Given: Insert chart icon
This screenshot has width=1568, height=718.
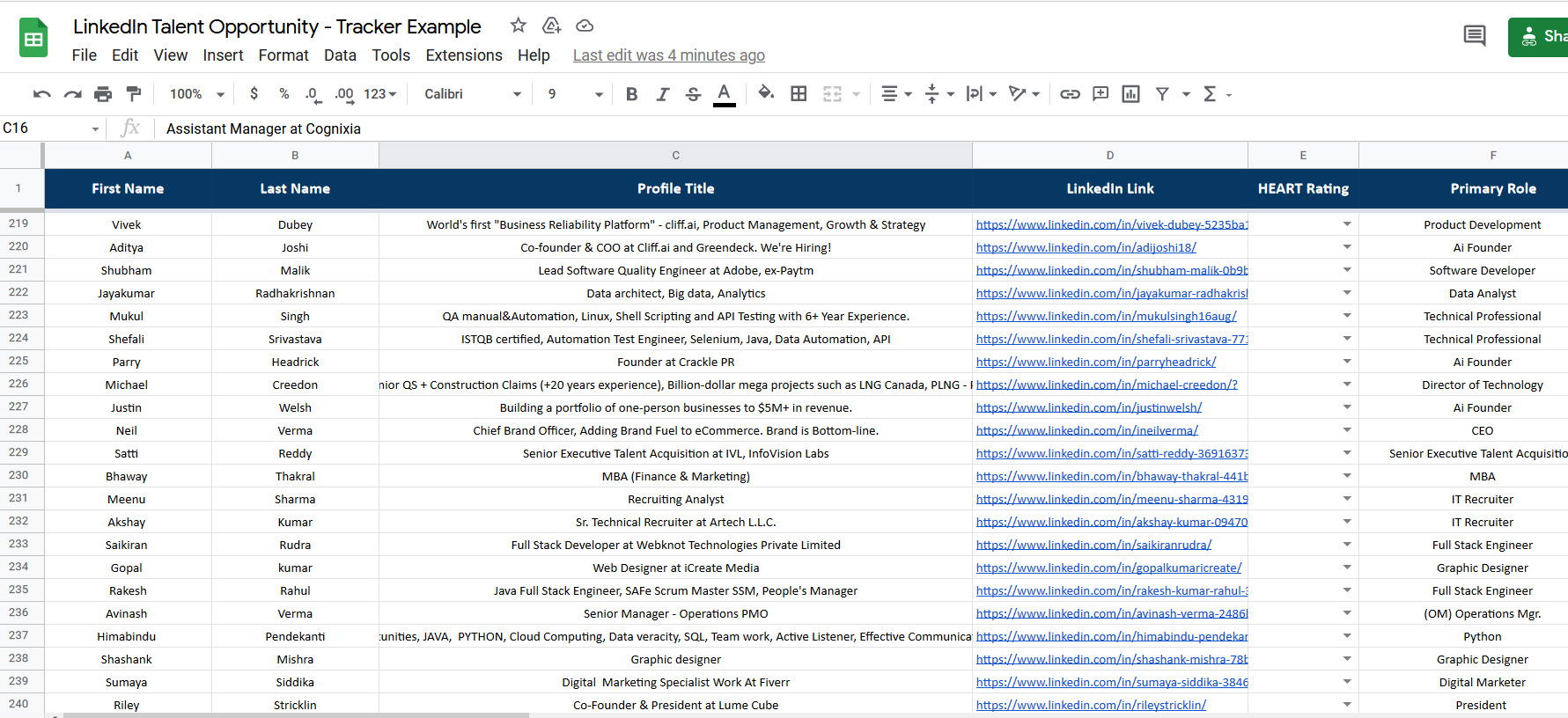Looking at the screenshot, I should (x=1131, y=94).
